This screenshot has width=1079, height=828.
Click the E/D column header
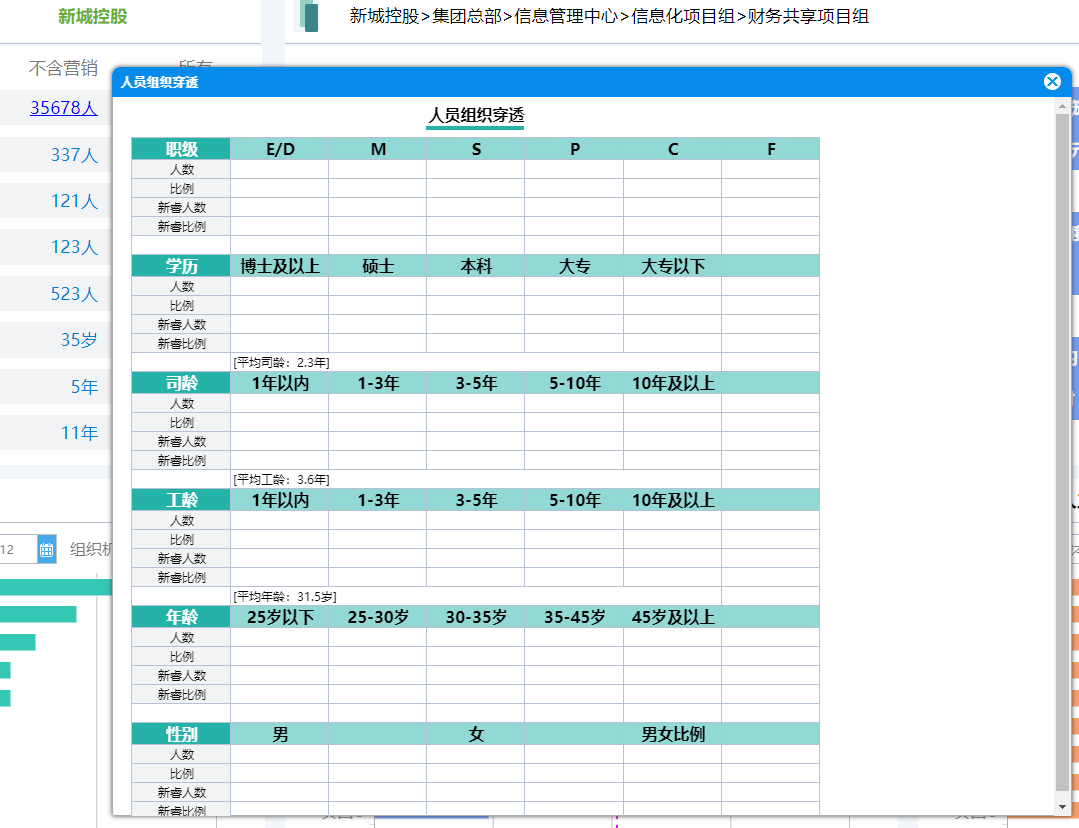pos(280,149)
